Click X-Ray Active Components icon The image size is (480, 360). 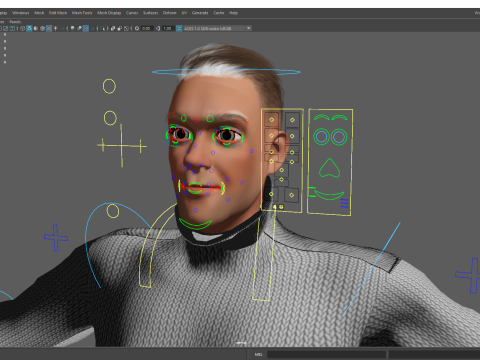[x=120, y=28]
